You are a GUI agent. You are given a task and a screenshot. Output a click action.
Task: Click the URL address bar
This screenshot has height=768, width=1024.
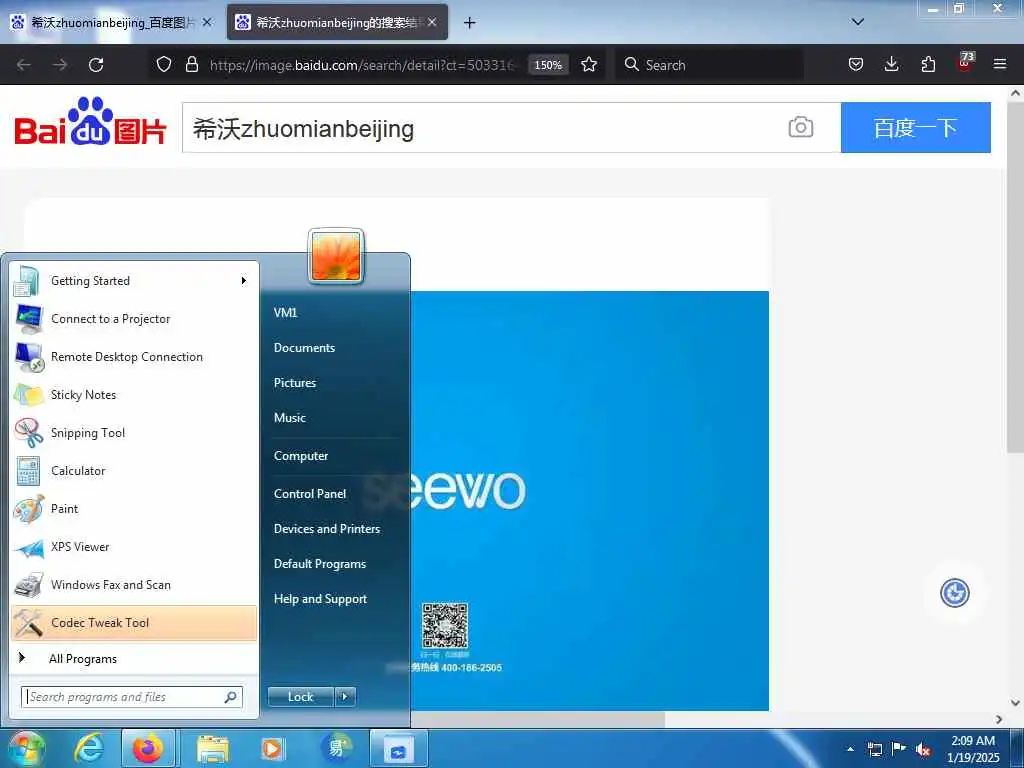[362, 65]
